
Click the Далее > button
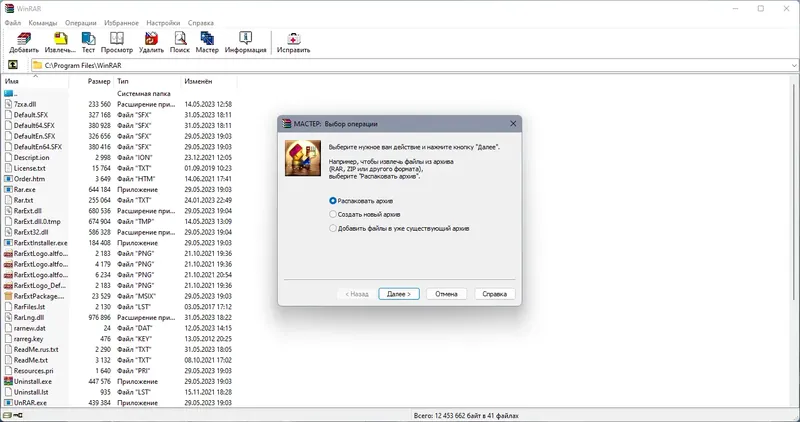(399, 294)
